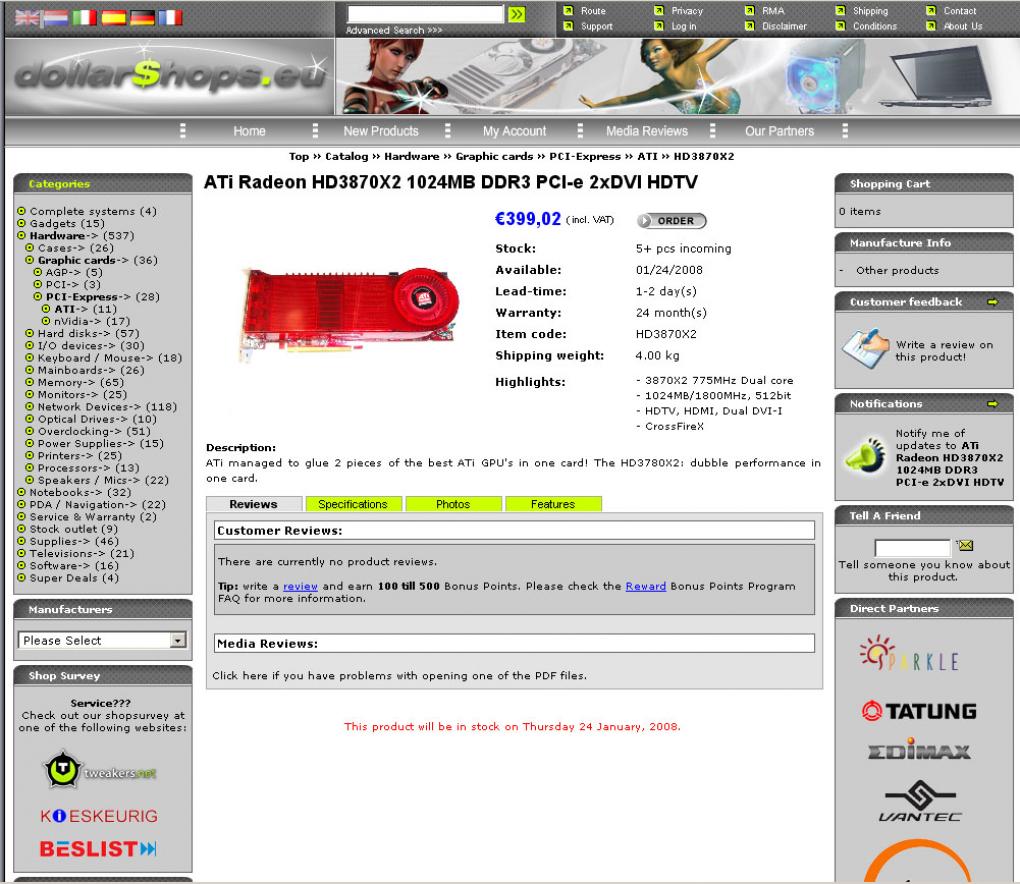The image size is (1020, 884).
Task: Open the Stock outlet category
Action: pos(64,529)
